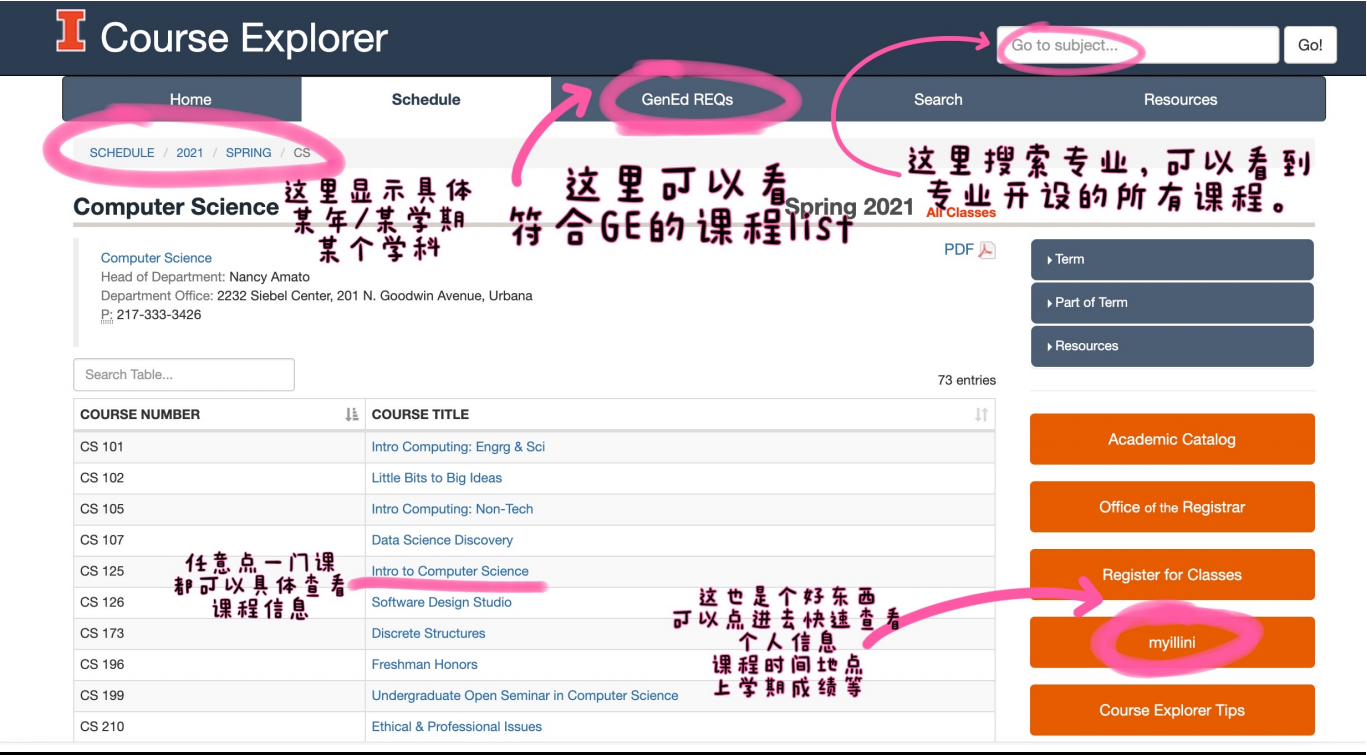Expand the Part of Term panel
This screenshot has width=1367, height=755.
[x=1170, y=302]
